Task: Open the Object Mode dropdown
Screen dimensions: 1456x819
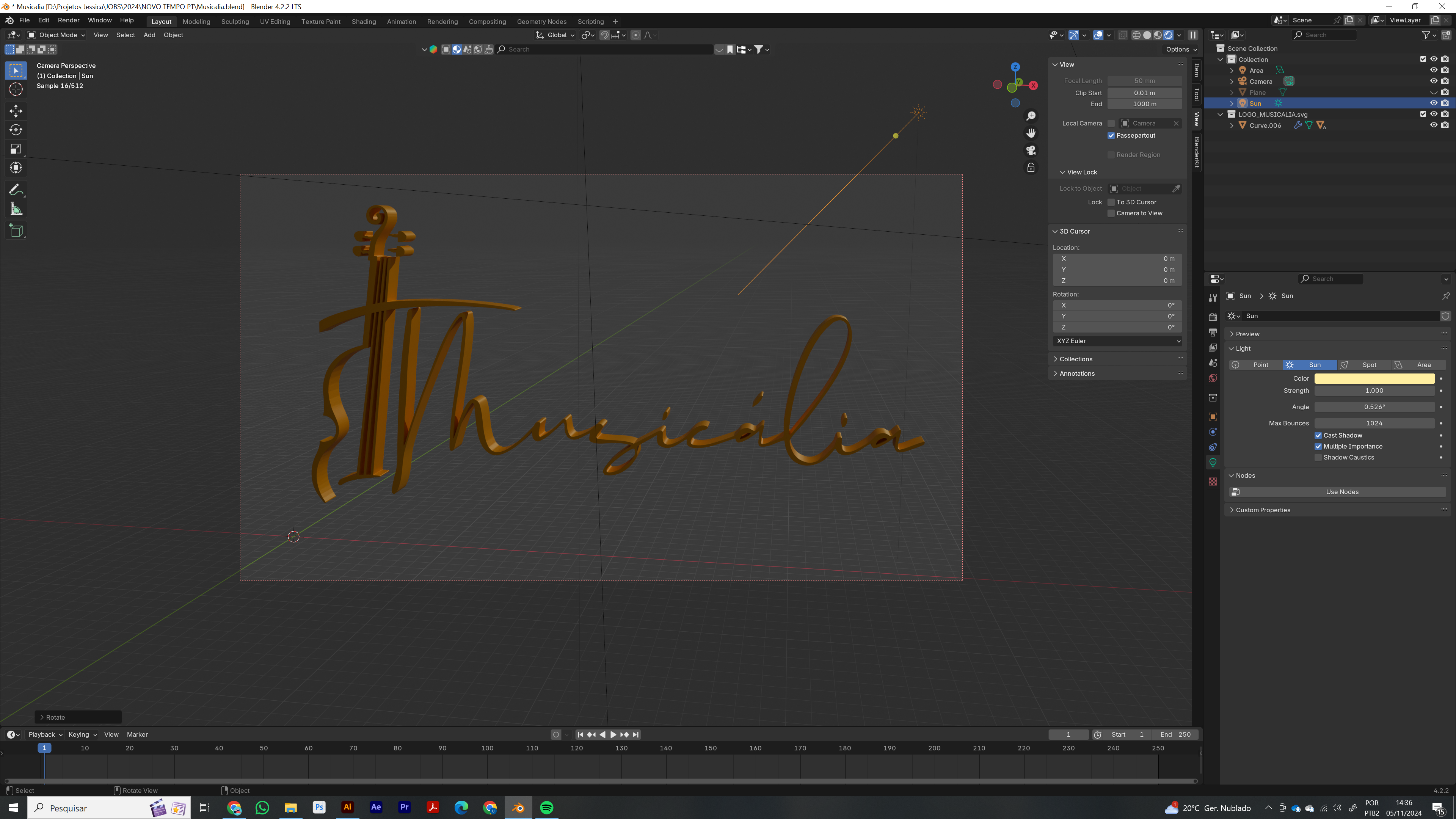Action: pyautogui.click(x=56, y=35)
